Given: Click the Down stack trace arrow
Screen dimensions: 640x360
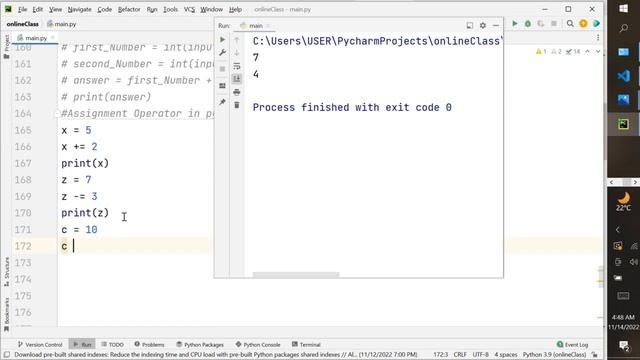Looking at the screenshot, I should pos(237,53).
